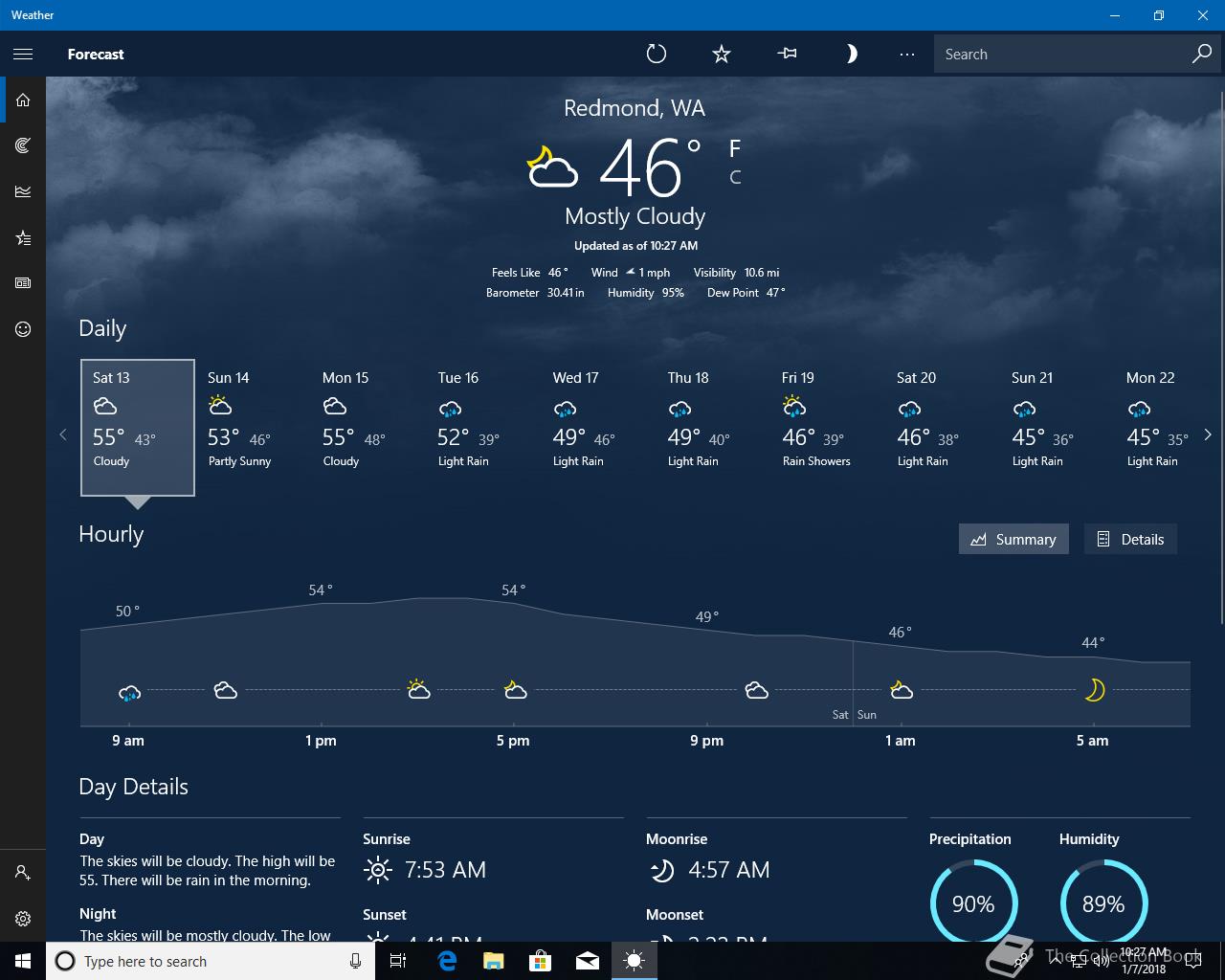Viewport: 1225px width, 980px height.
Task: Click the 5 am moon icon on chart
Action: [x=1095, y=689]
